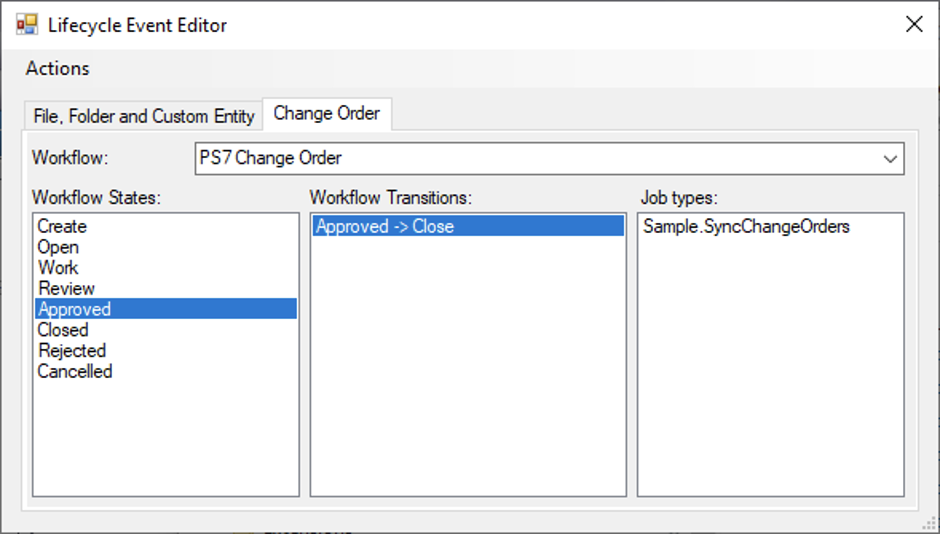941x535 pixels.
Task: Click empty area in Job types list
Action: [770, 380]
